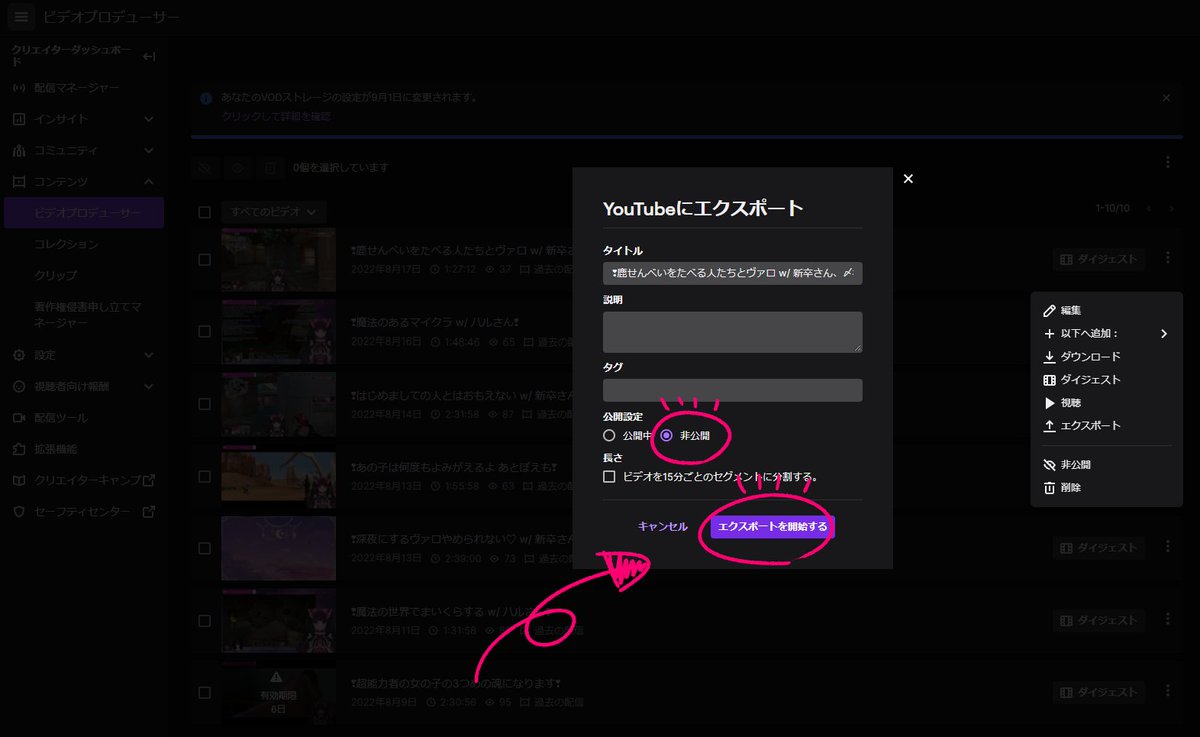Click the 視聴者向け報酬 icon
1200x737 pixels.
pos(18,386)
